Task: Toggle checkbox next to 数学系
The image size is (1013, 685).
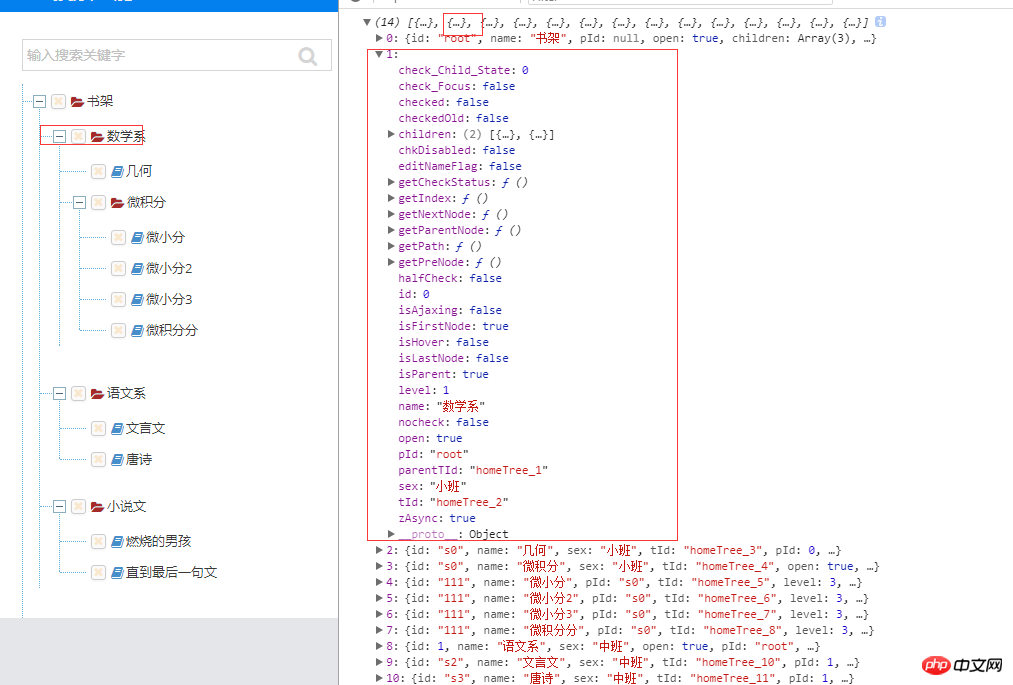Action: pos(79,136)
